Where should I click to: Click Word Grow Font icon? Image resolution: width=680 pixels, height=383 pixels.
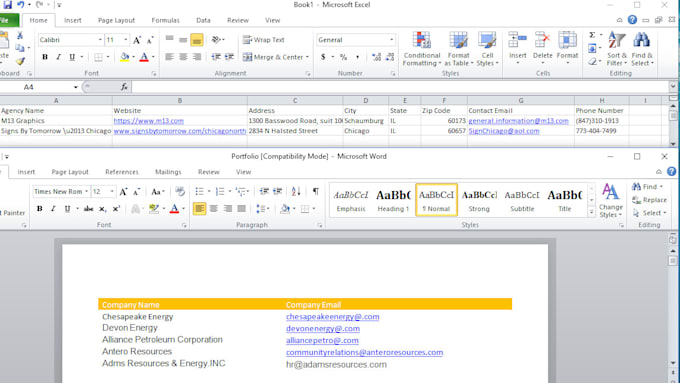point(124,192)
